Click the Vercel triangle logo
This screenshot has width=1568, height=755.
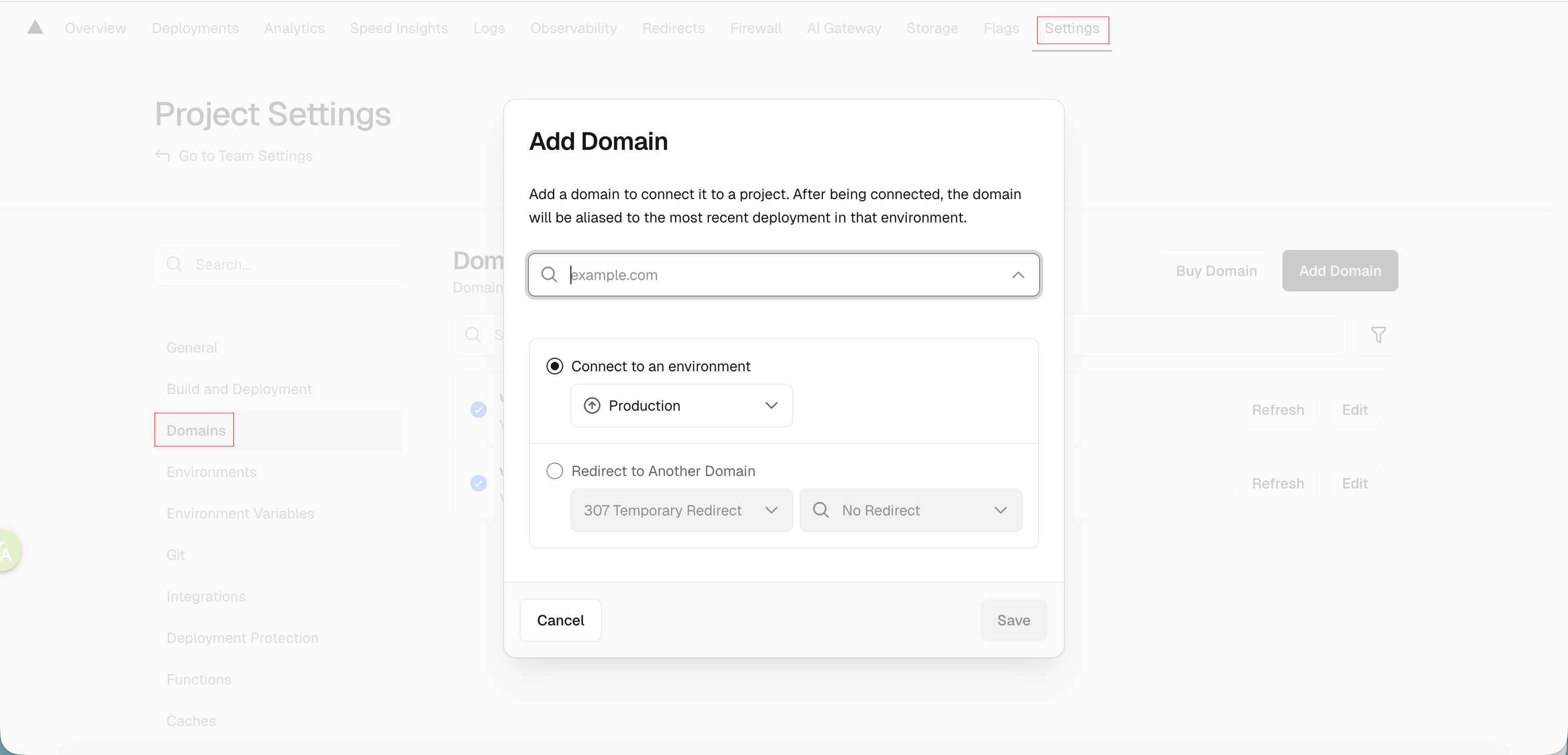(x=35, y=27)
